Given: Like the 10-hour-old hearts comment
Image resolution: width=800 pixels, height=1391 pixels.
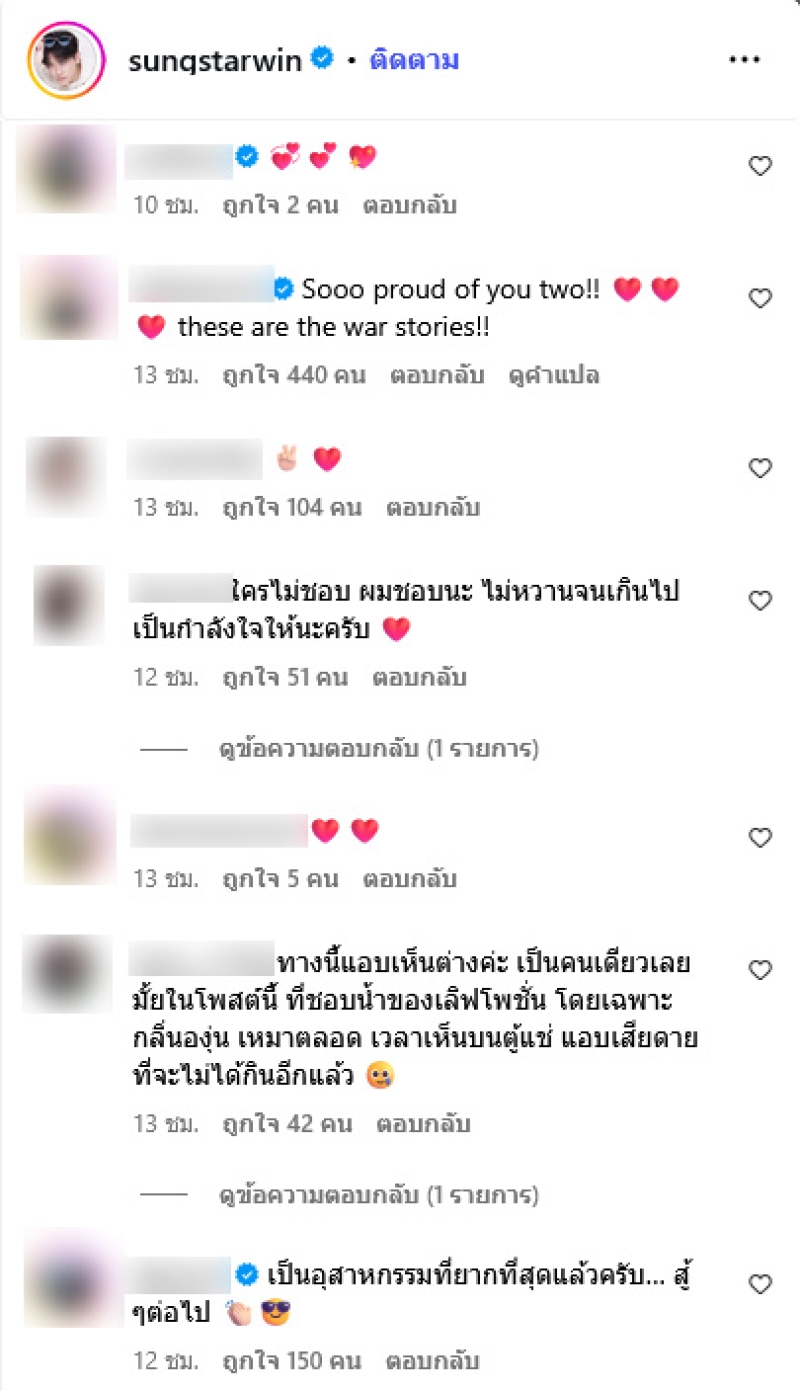Looking at the screenshot, I should click(761, 166).
